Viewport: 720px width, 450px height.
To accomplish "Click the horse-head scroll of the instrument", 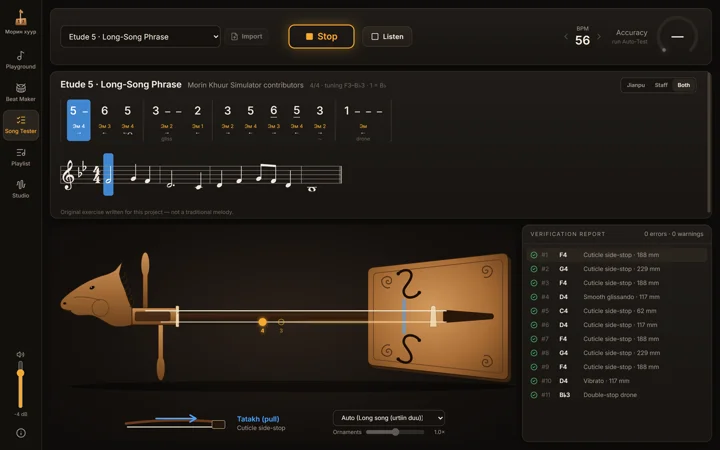I will 94,294.
